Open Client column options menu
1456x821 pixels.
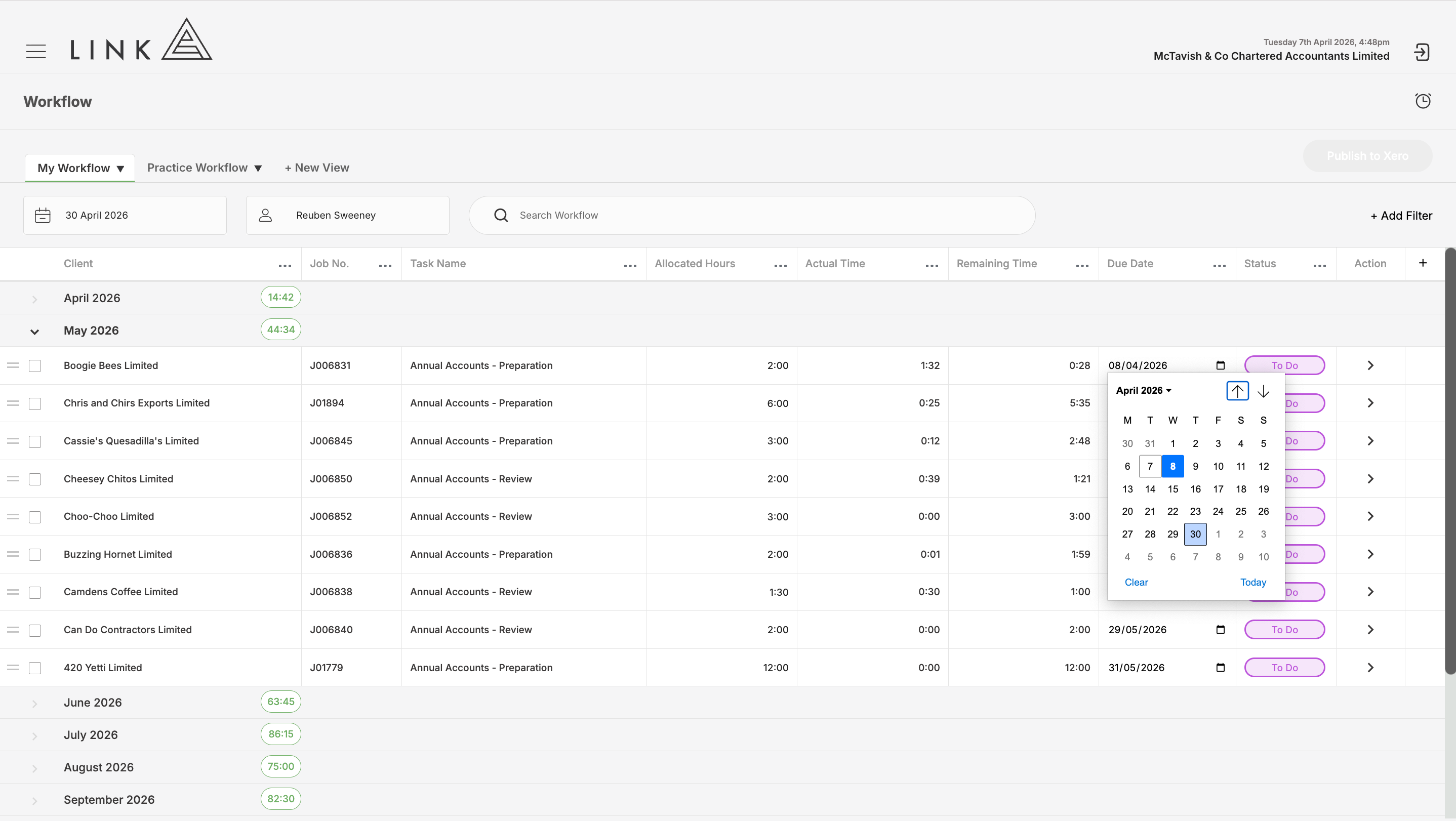(x=285, y=265)
